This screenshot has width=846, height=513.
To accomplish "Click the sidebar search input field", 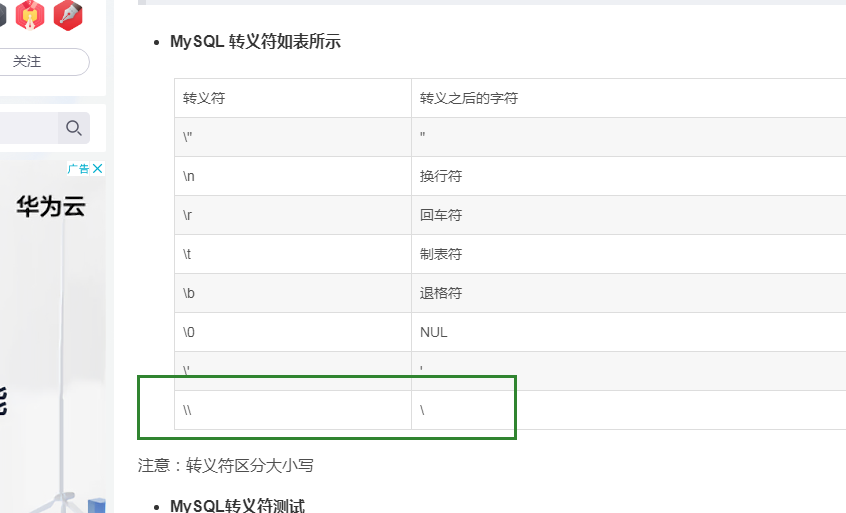I will pos(28,128).
